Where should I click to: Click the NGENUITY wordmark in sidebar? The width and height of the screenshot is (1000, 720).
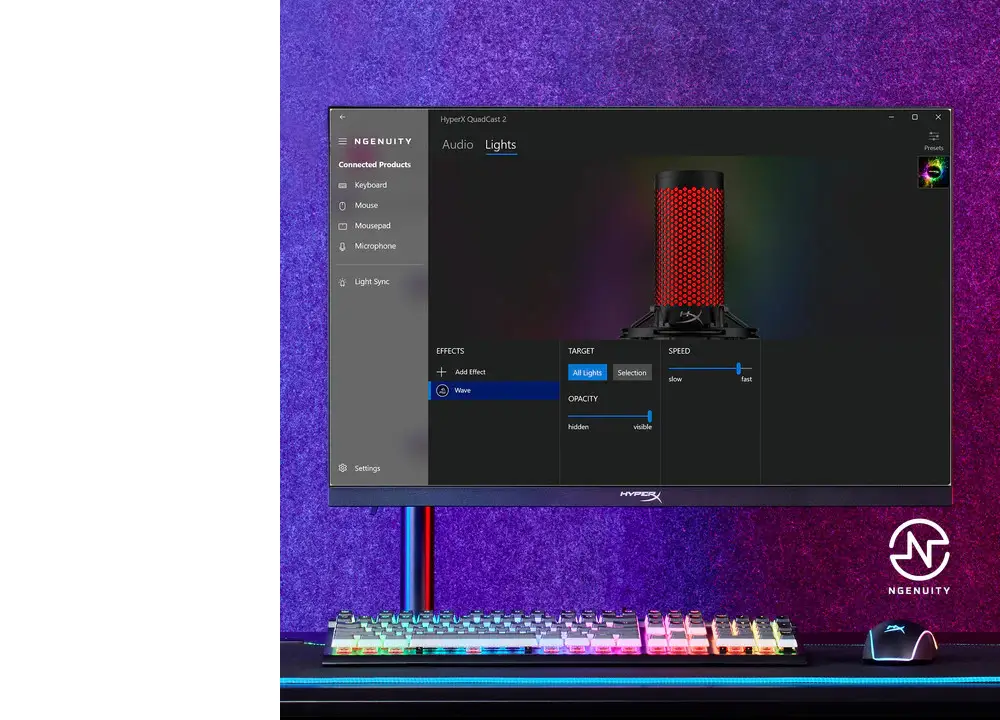pos(383,142)
